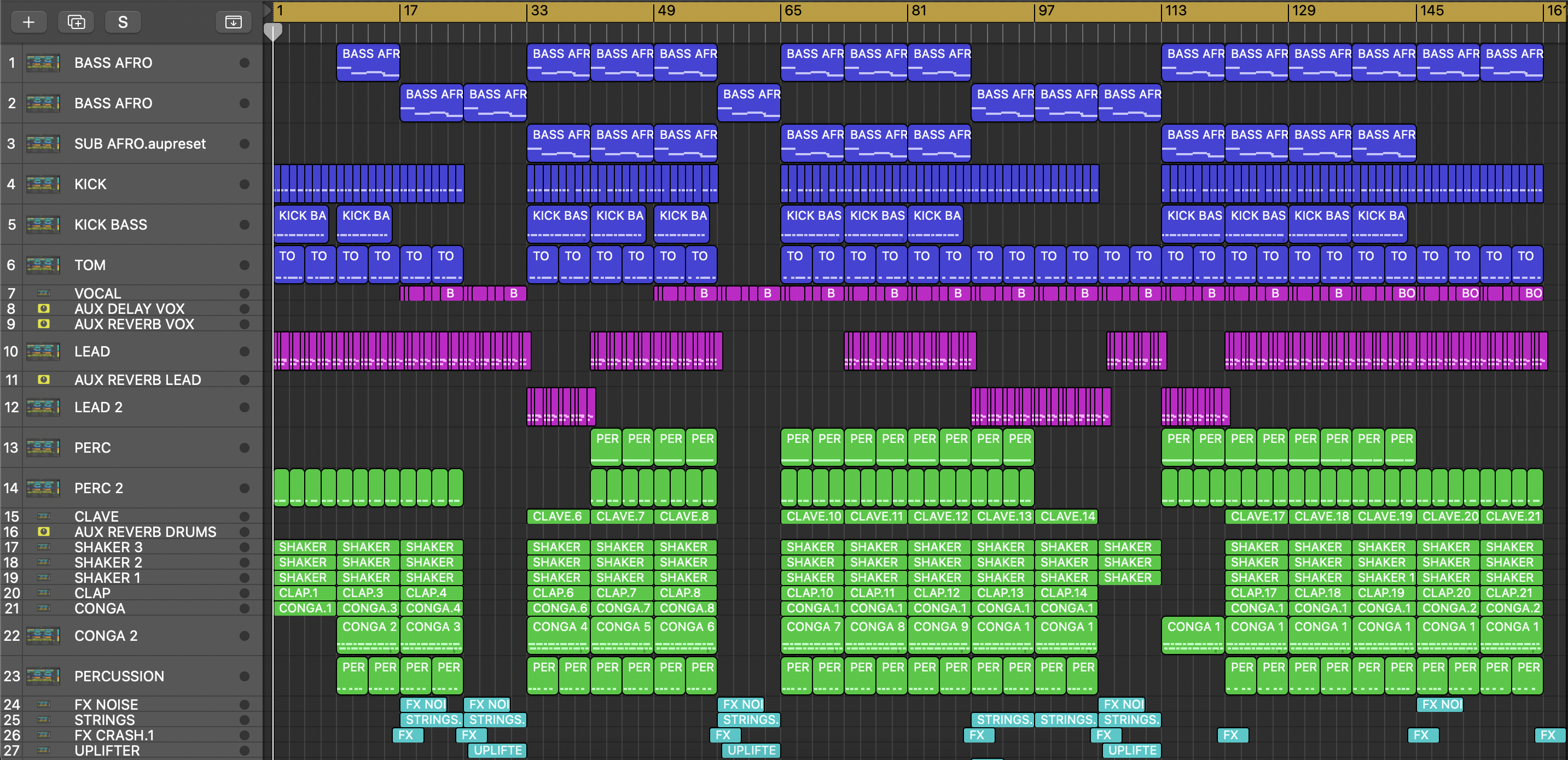This screenshot has width=1568, height=760.
Task: Click the add new track plus button
Action: [x=28, y=22]
